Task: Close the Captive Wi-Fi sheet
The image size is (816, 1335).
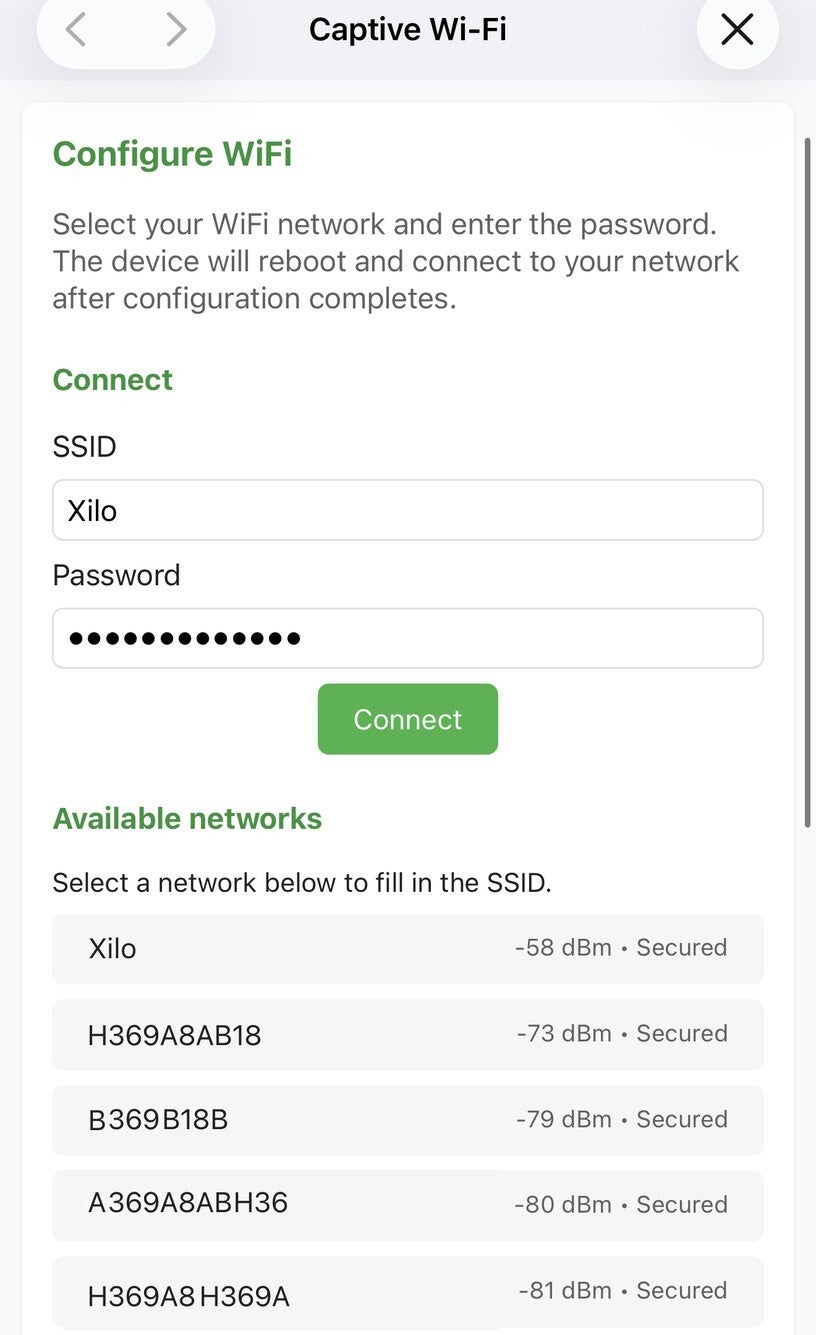Action: point(737,30)
